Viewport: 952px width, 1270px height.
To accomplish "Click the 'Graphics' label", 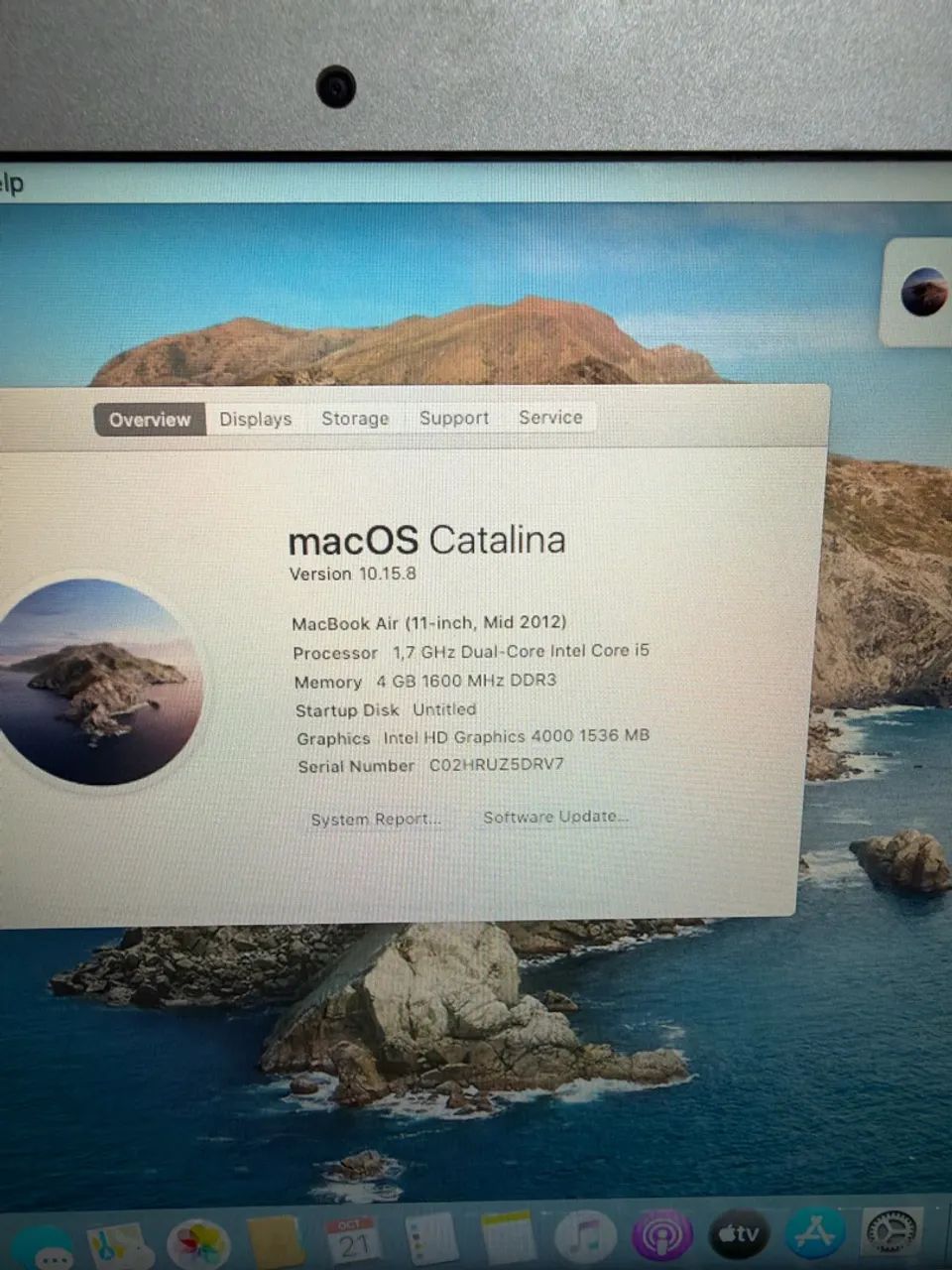I will [333, 739].
